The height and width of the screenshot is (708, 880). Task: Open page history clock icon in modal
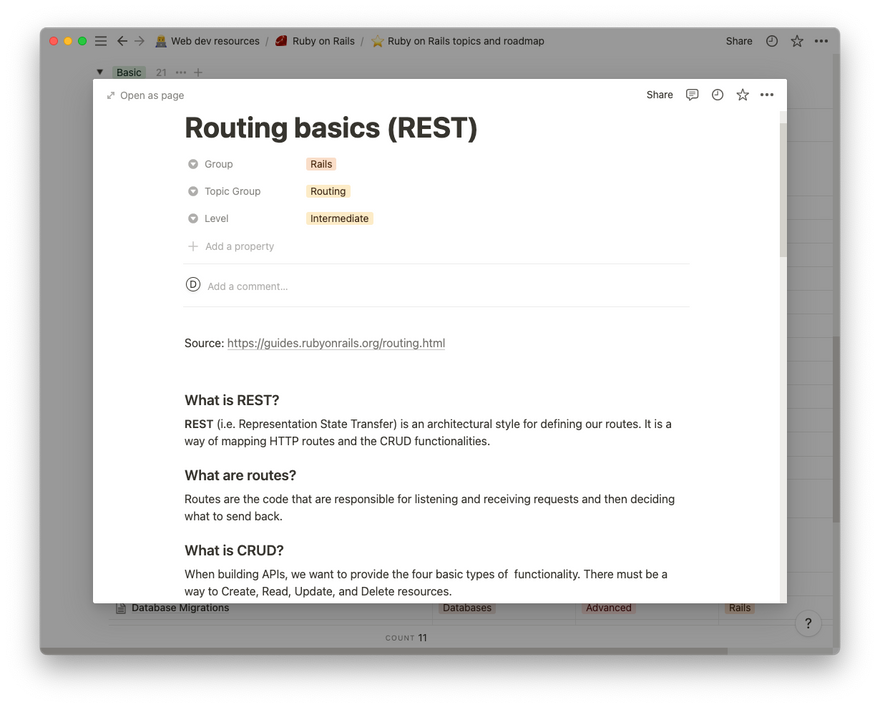(717, 95)
